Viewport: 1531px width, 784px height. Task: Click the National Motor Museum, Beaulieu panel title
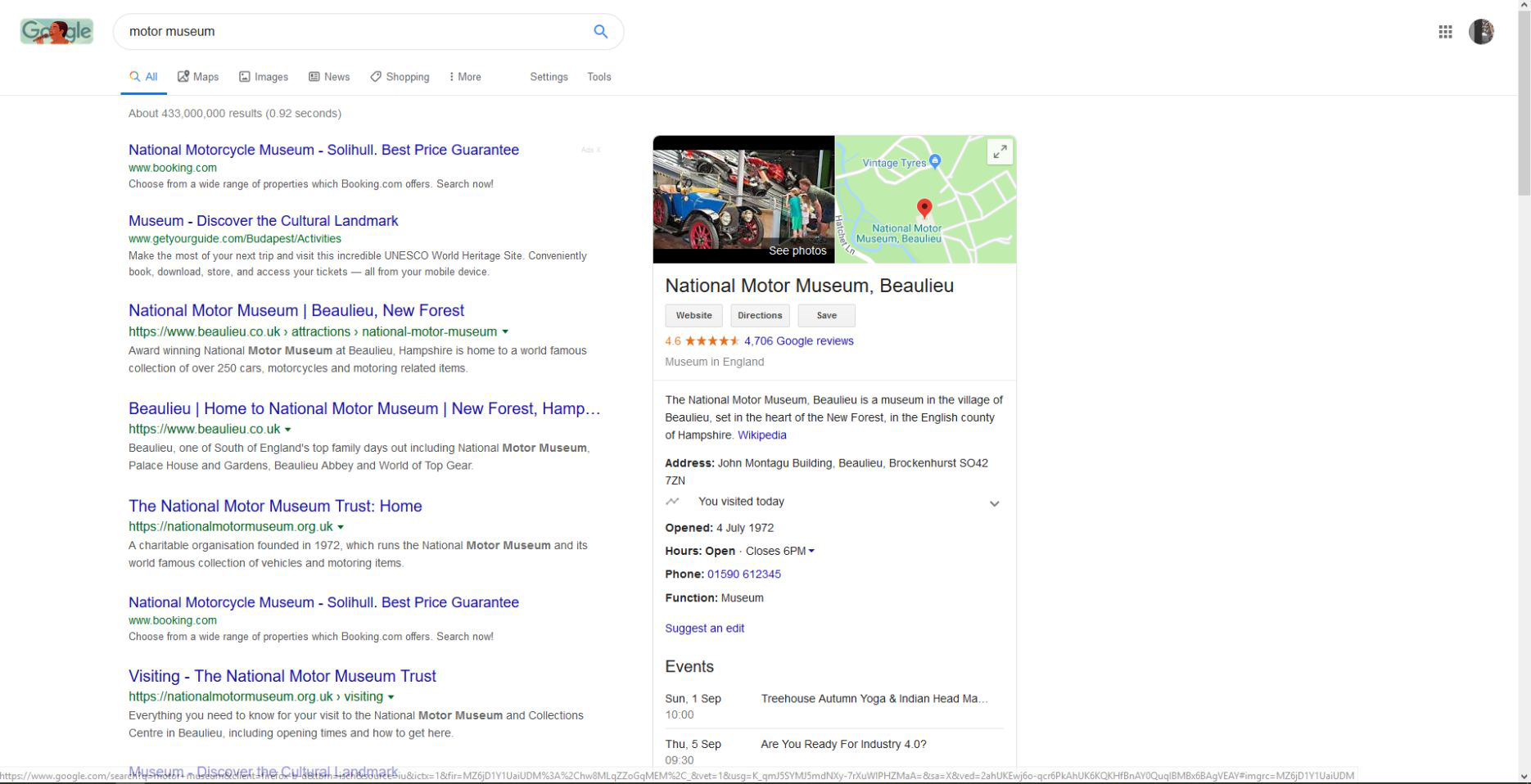(x=809, y=286)
